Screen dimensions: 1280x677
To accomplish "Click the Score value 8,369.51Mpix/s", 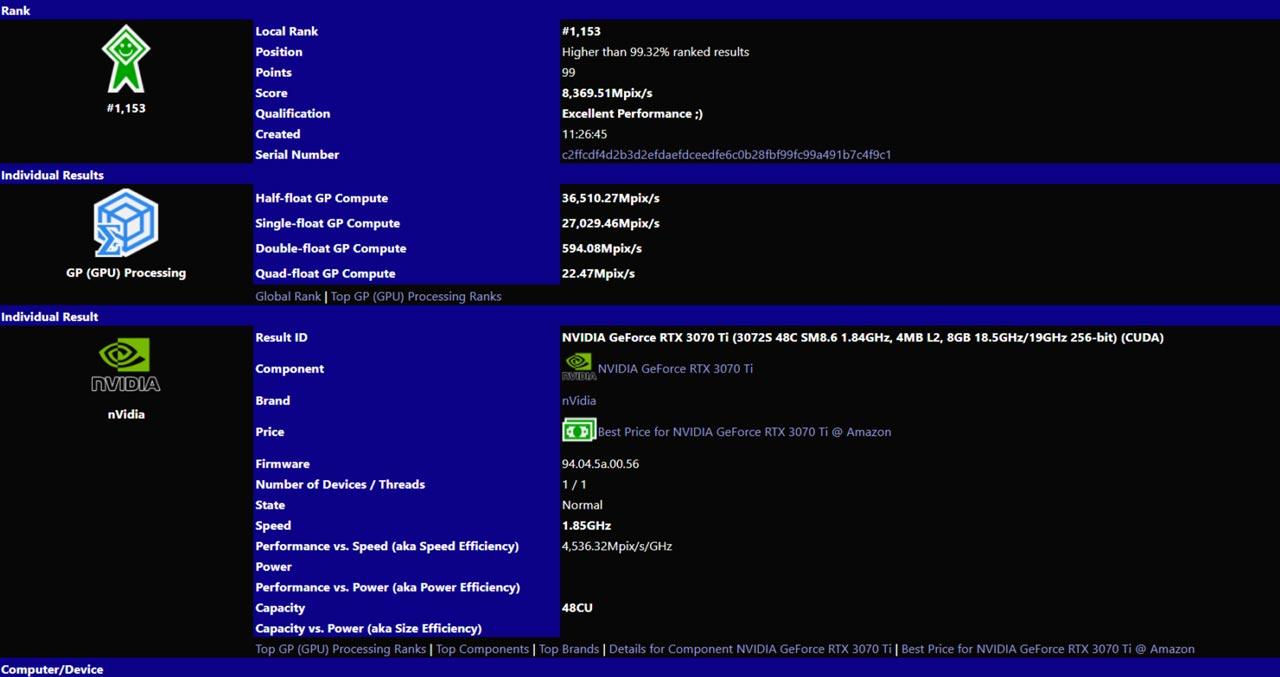I will 607,93.
